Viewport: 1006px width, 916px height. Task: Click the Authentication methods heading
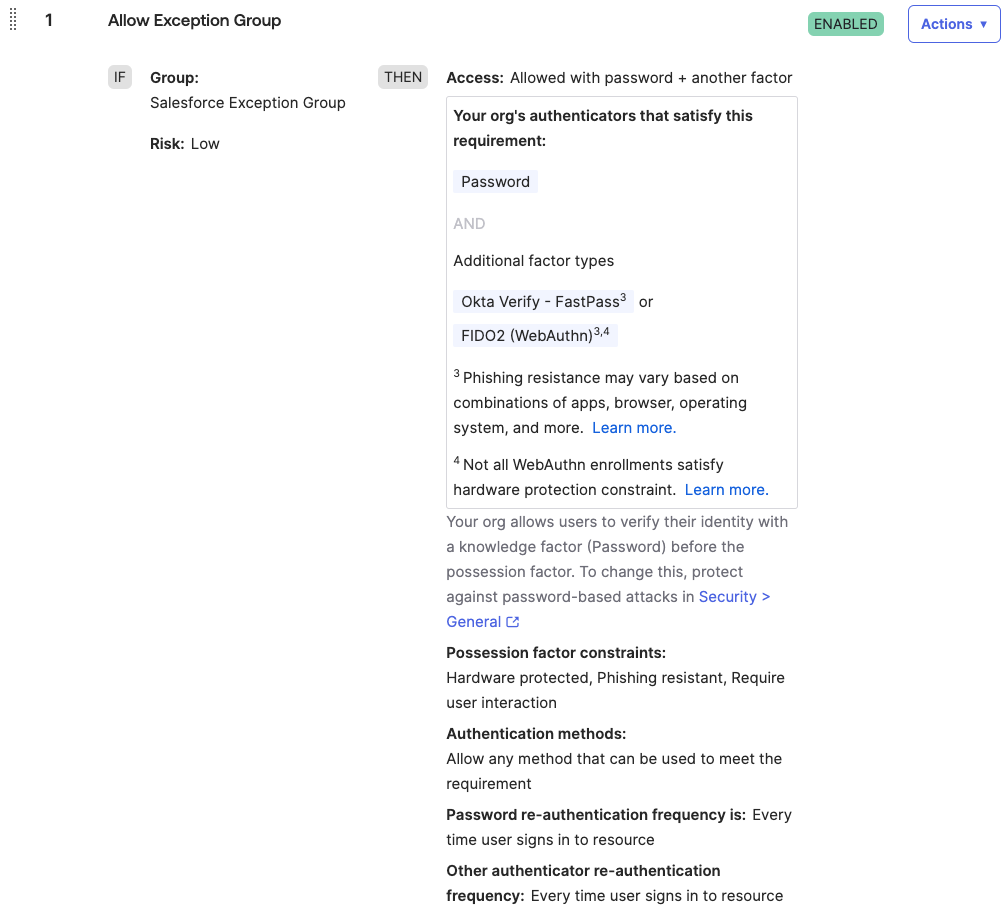536,734
